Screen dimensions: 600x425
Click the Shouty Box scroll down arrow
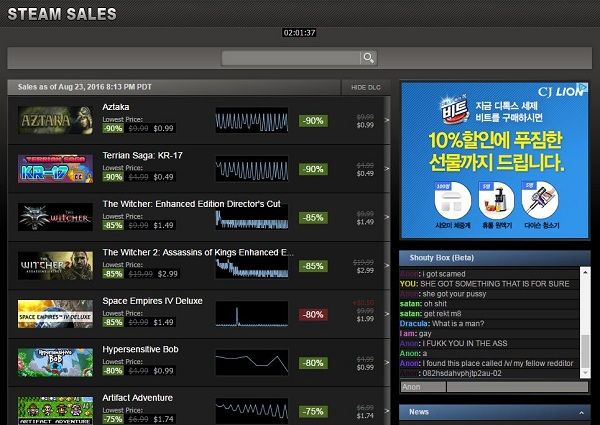pyautogui.click(x=585, y=373)
